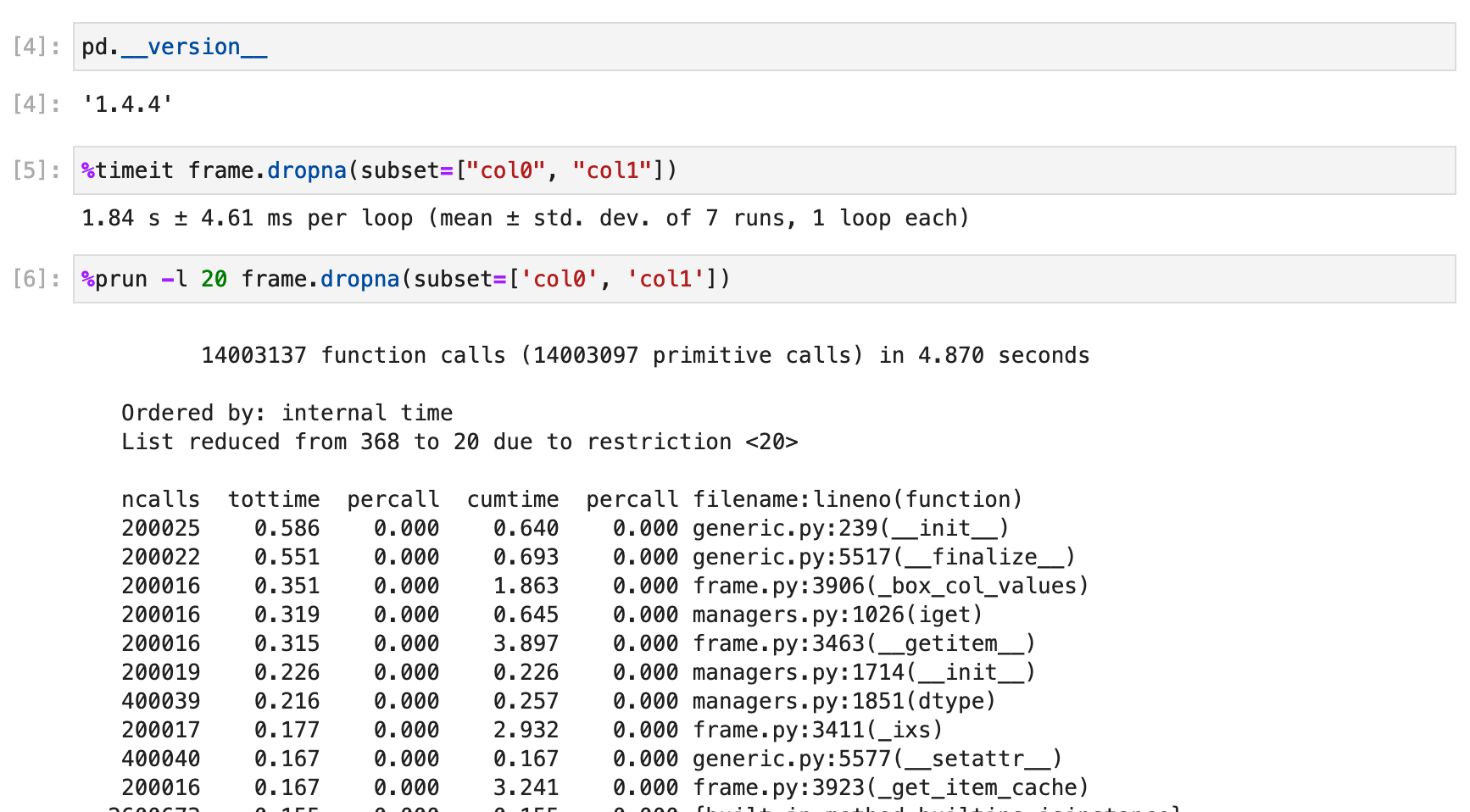The width and height of the screenshot is (1470, 812).
Task: Click the %timeit frame.dropna code cell
Action: pos(764,170)
